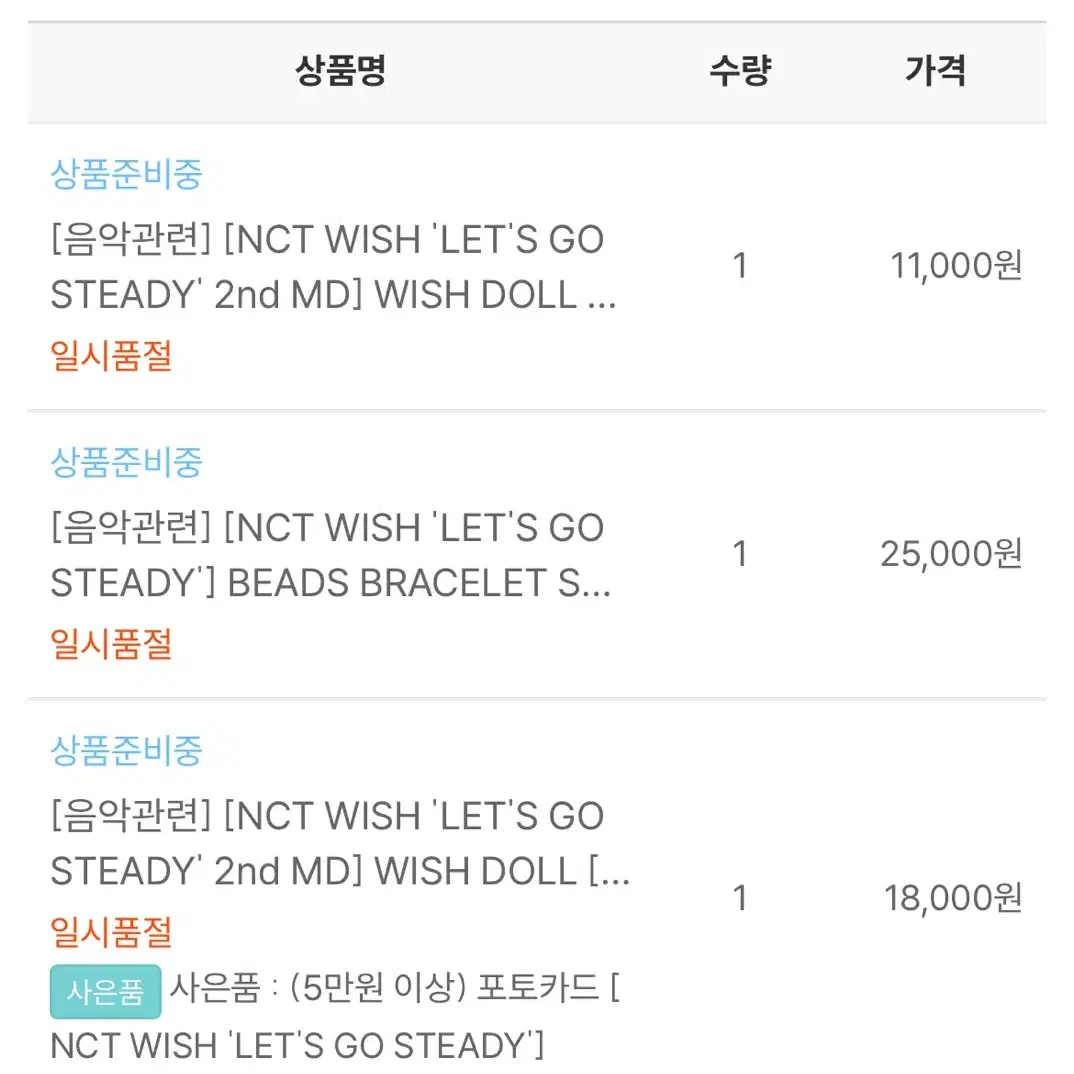
Task: Click the 18,000원 price
Action: click(953, 898)
